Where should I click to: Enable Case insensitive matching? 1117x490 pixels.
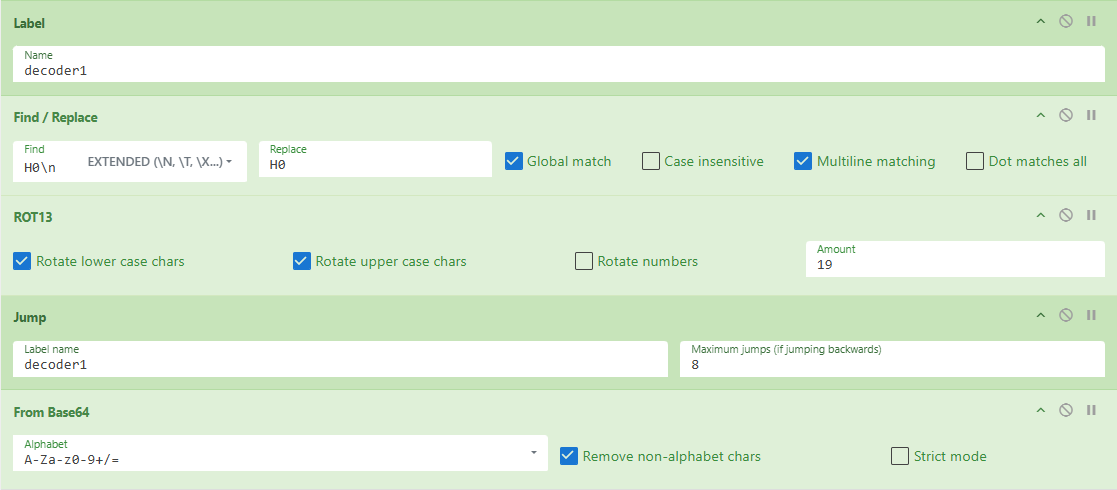click(x=651, y=161)
